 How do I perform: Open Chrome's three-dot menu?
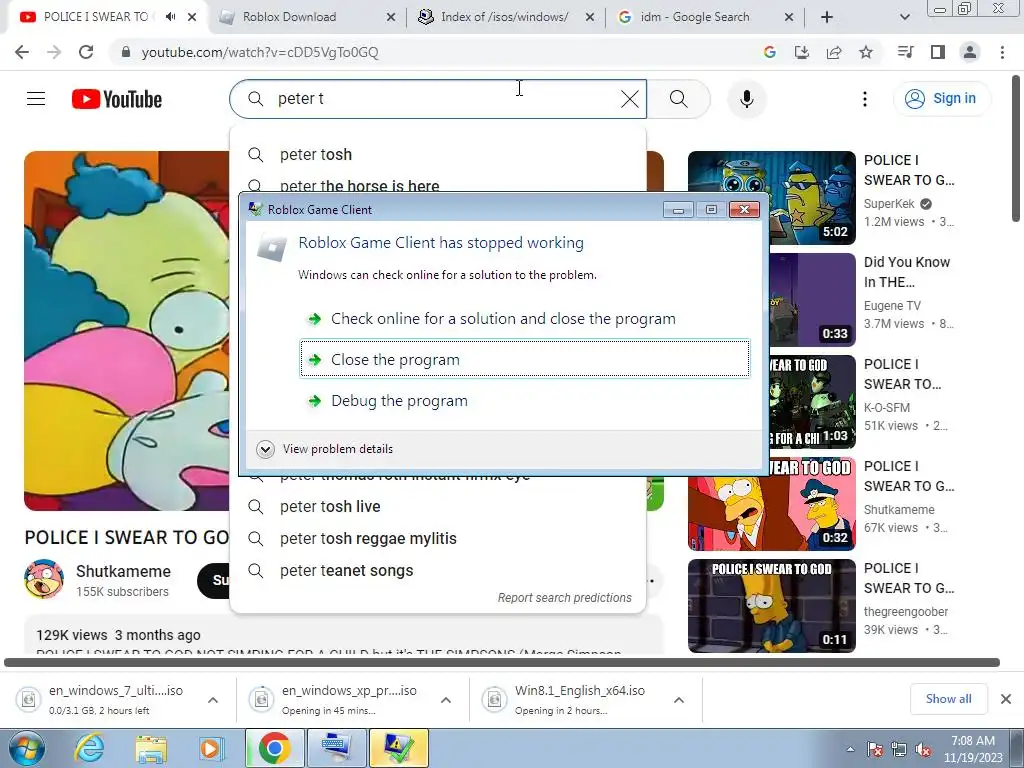pyautogui.click(x=1002, y=52)
